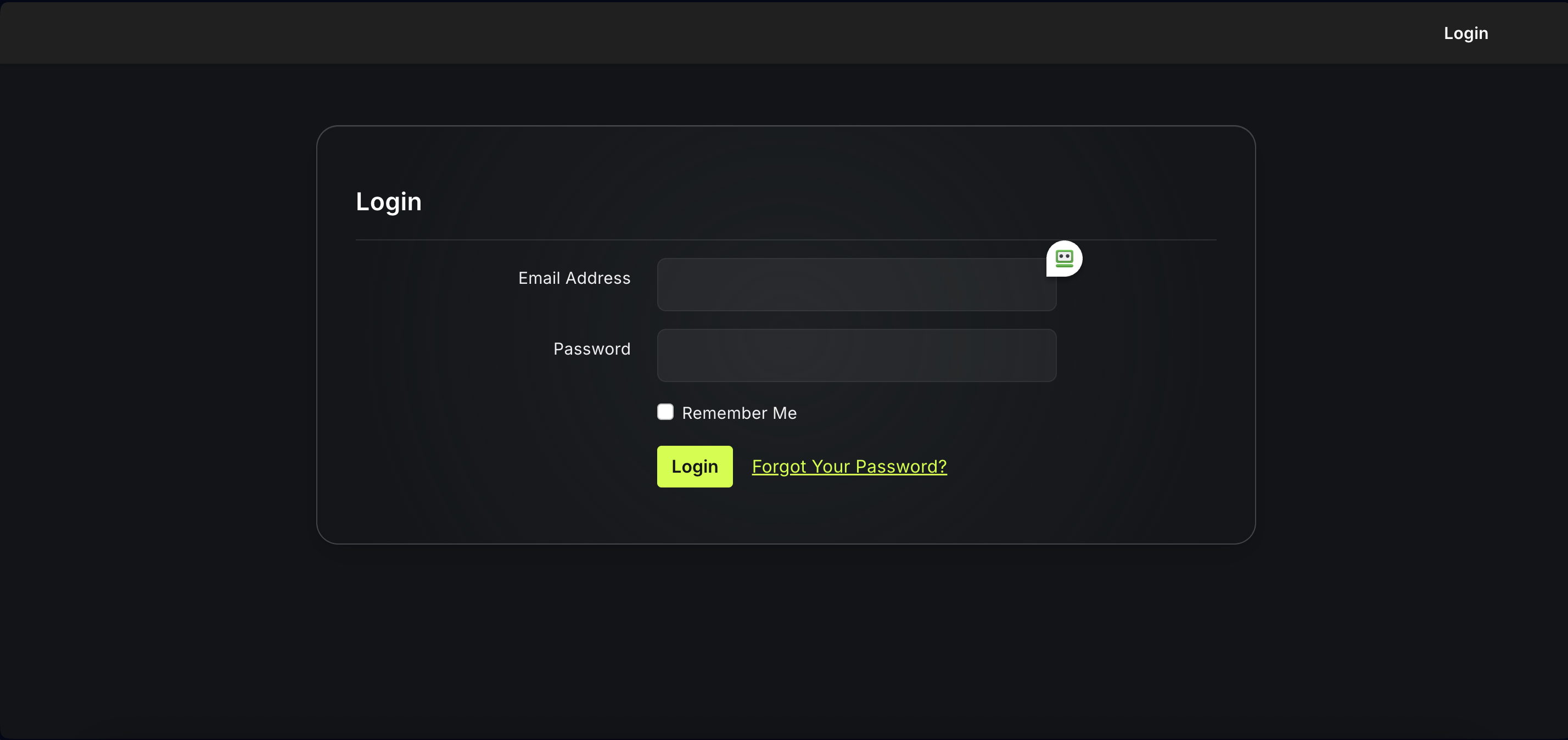Select the header navigation Login item
The width and height of the screenshot is (1568, 740).
coord(1465,33)
